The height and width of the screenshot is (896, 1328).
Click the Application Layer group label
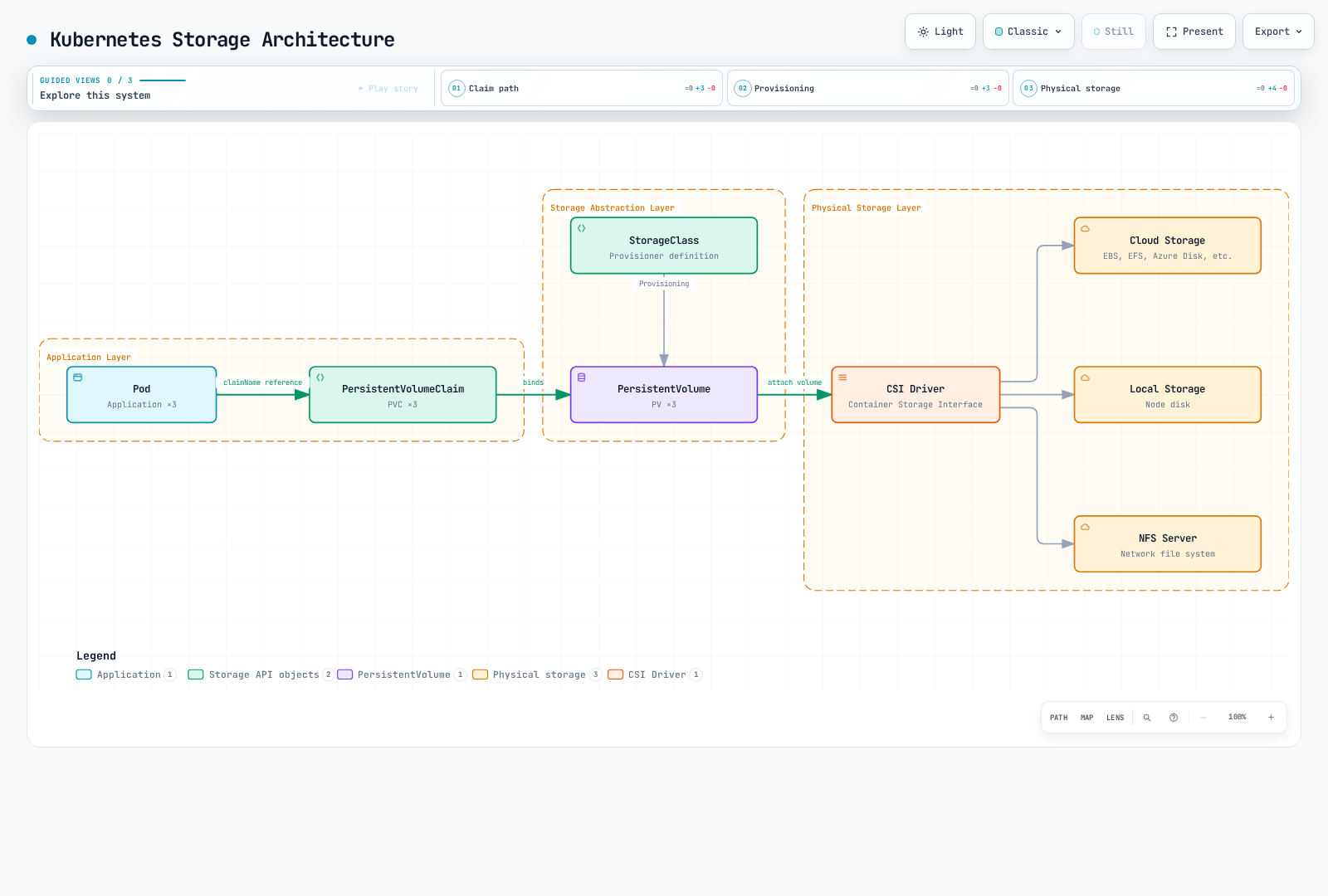pos(89,358)
